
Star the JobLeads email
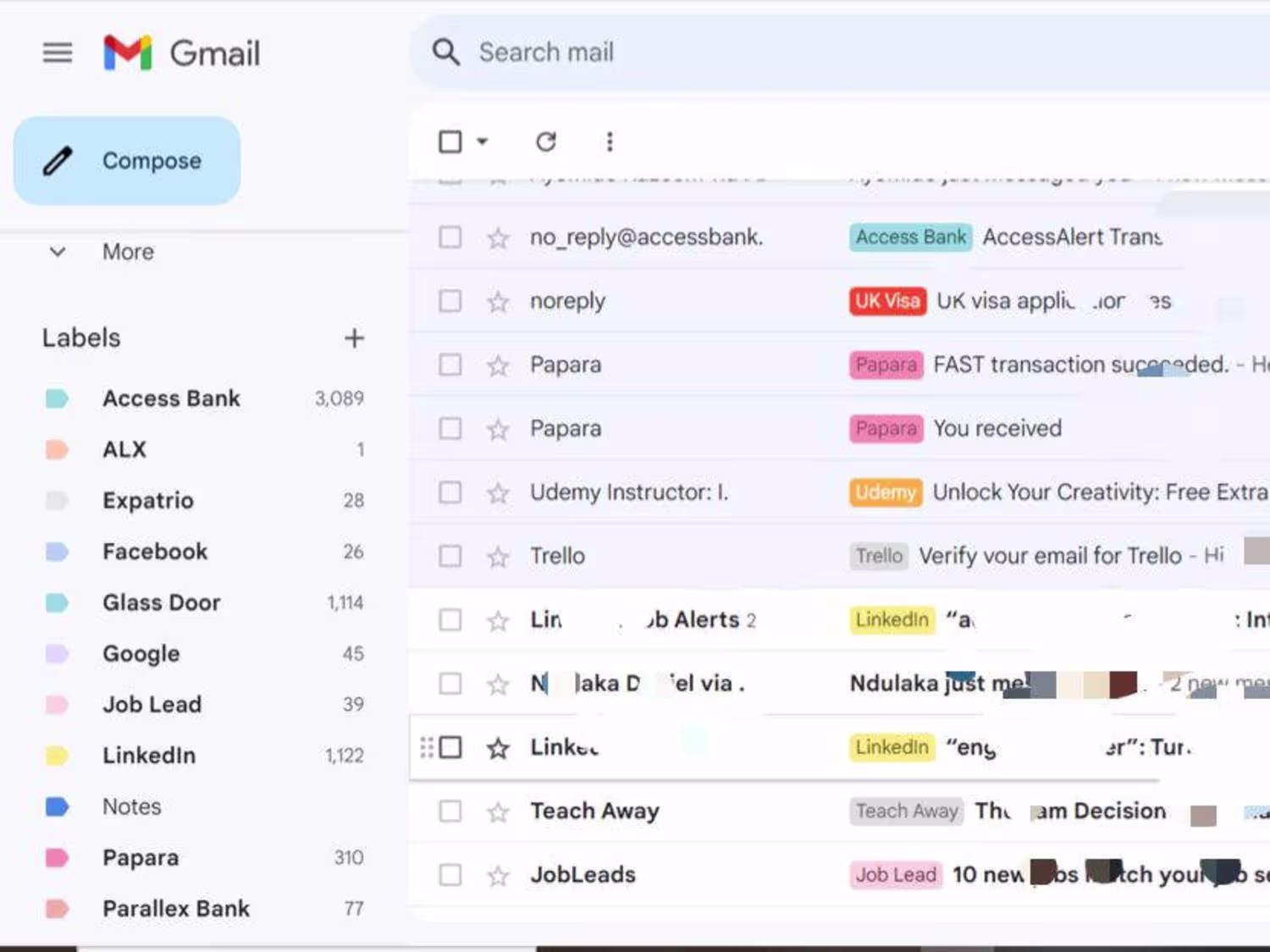coord(498,876)
